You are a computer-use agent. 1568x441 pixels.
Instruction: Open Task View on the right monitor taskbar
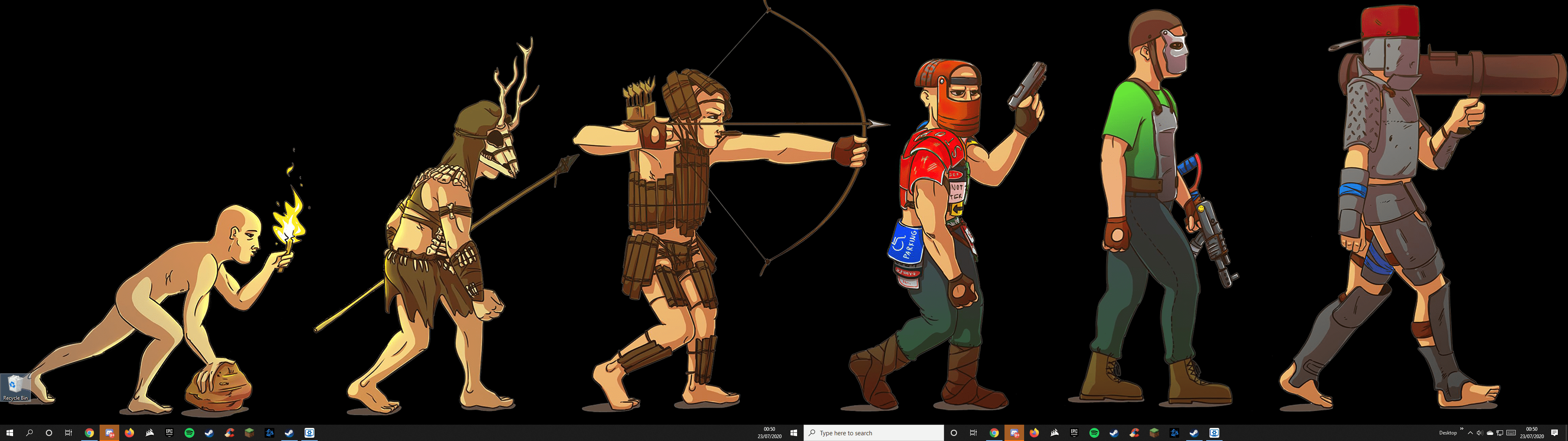(973, 433)
